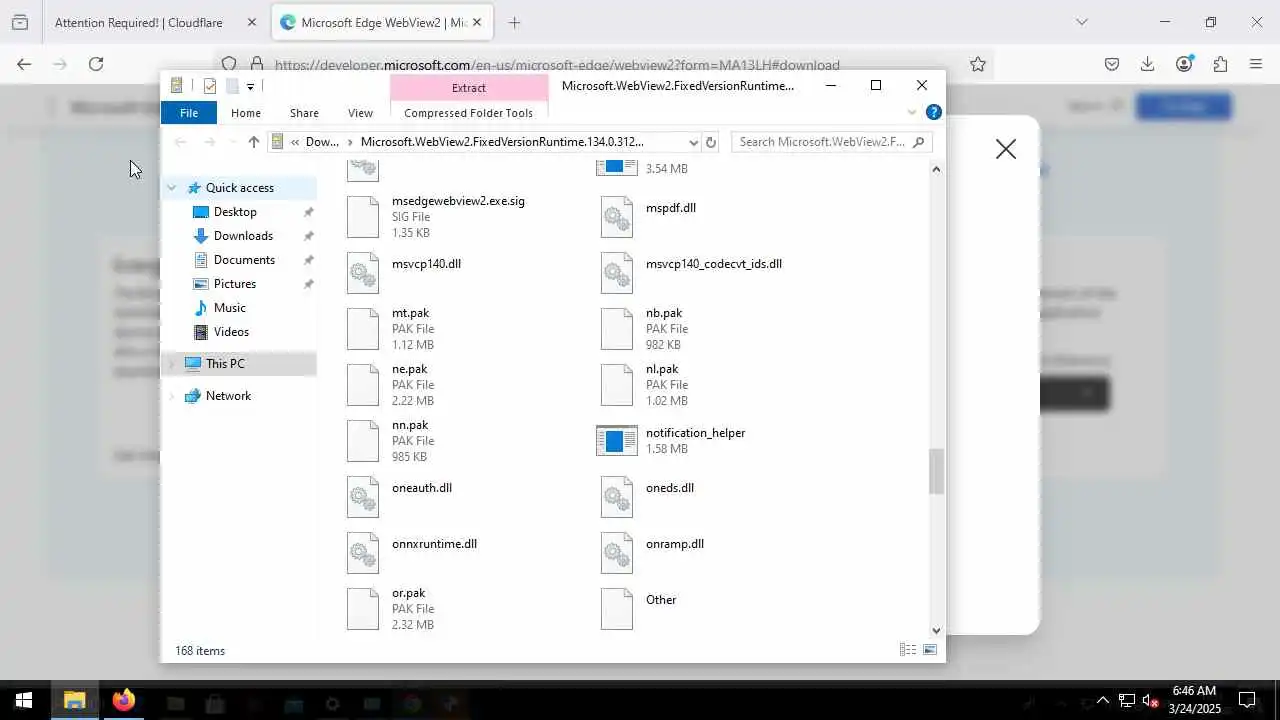Open Videos in the navigation pane
1280x720 pixels.
tap(231, 332)
